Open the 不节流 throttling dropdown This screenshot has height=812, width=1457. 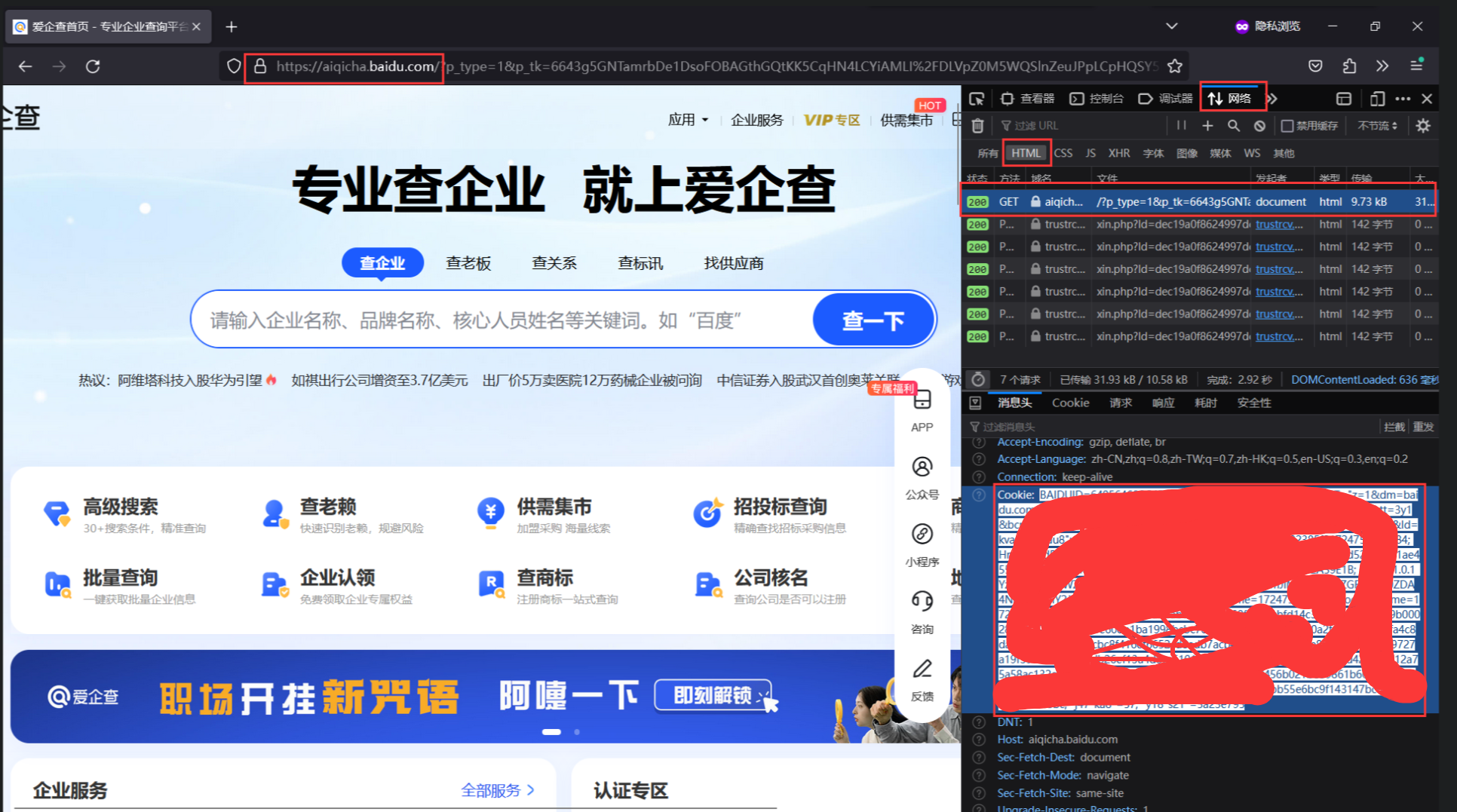[1377, 125]
